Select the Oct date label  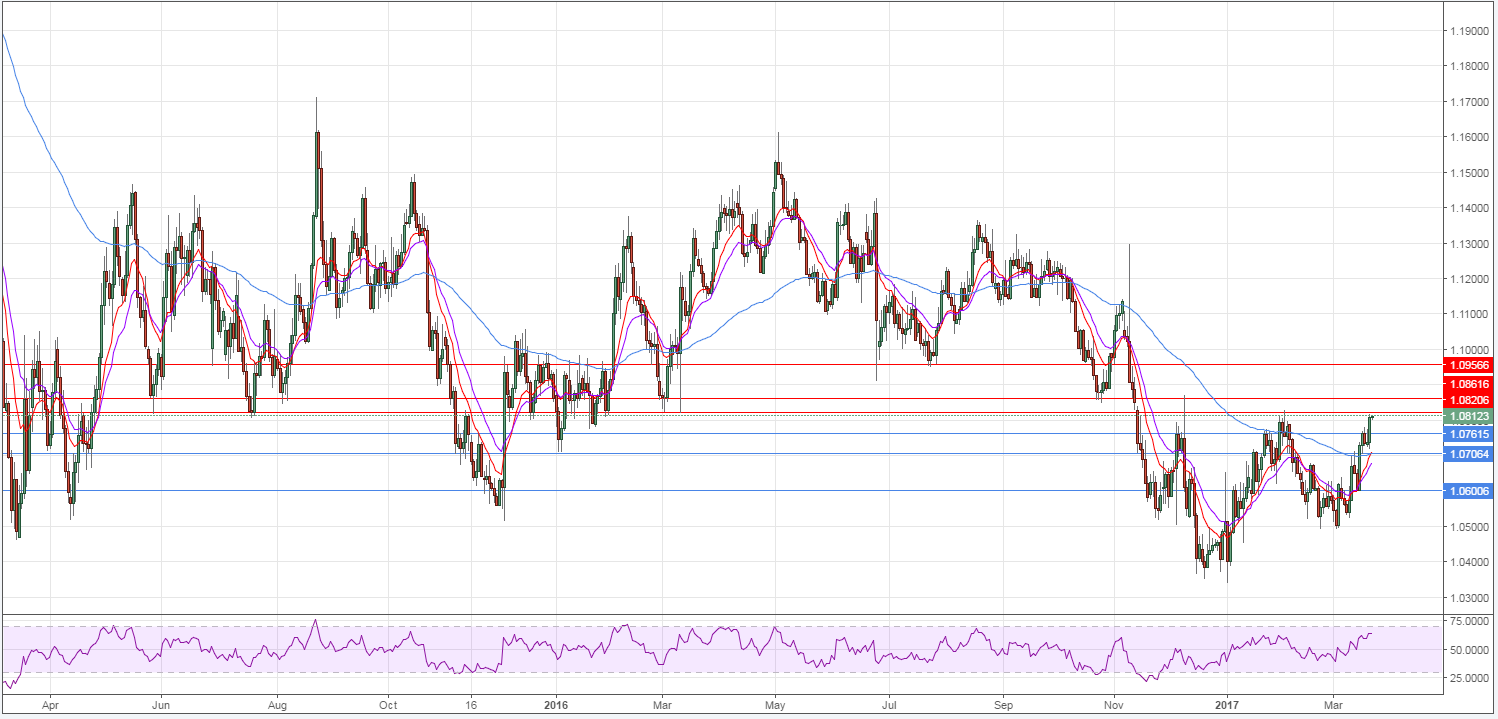pyautogui.click(x=388, y=706)
